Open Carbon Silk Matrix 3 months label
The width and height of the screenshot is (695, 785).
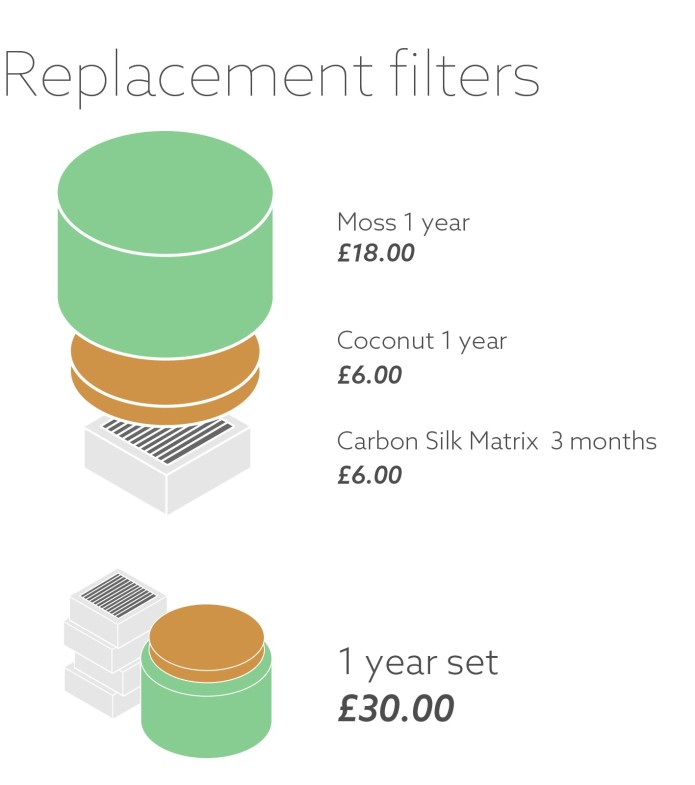tap(497, 442)
